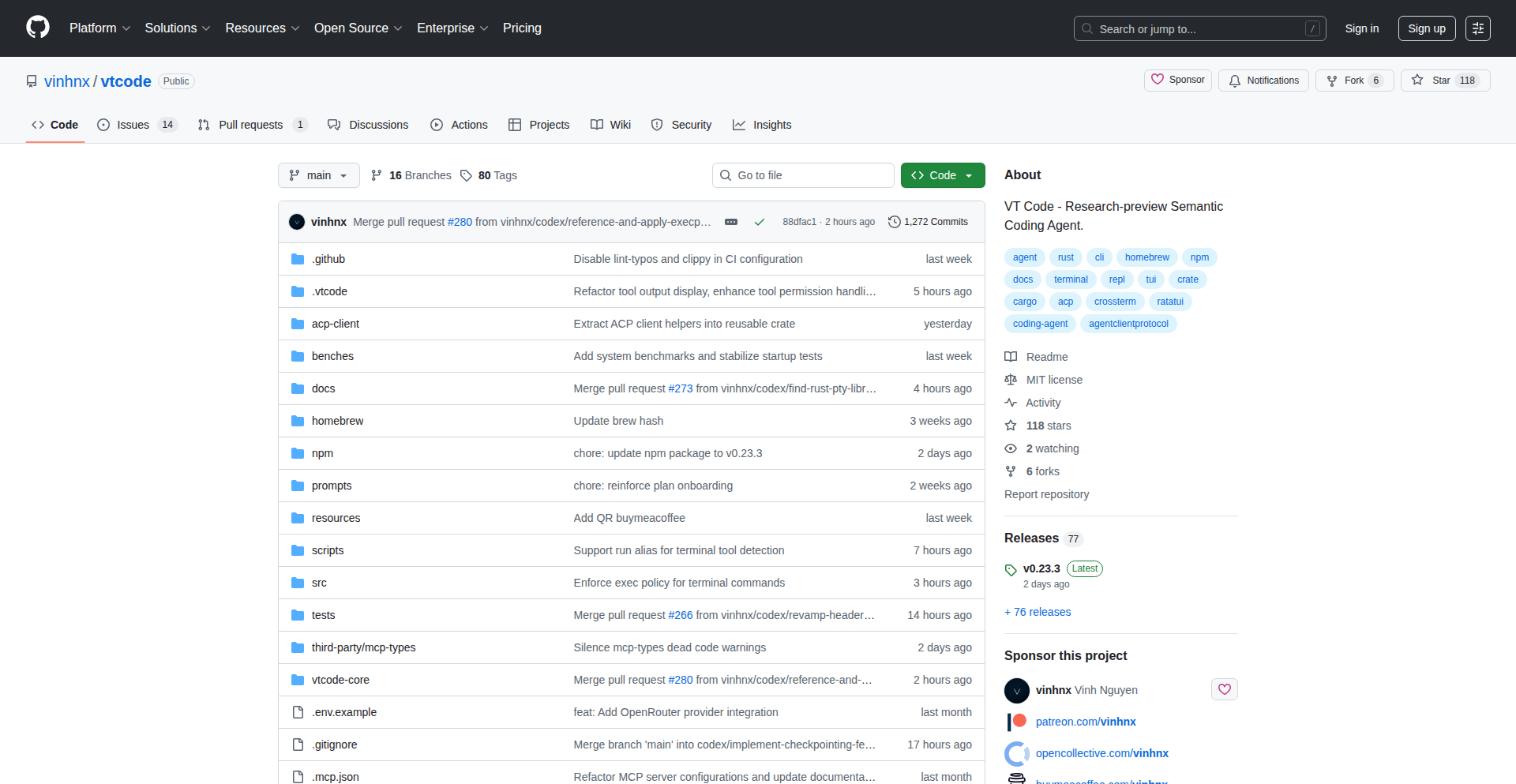Open the main branch dropdown

[318, 175]
